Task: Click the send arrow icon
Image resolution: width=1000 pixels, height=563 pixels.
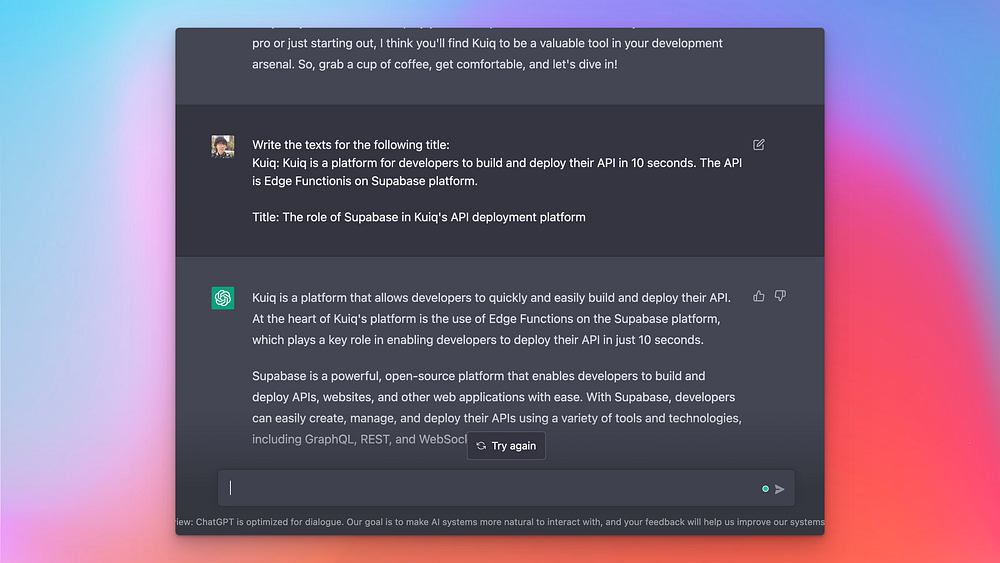Action: click(780, 489)
